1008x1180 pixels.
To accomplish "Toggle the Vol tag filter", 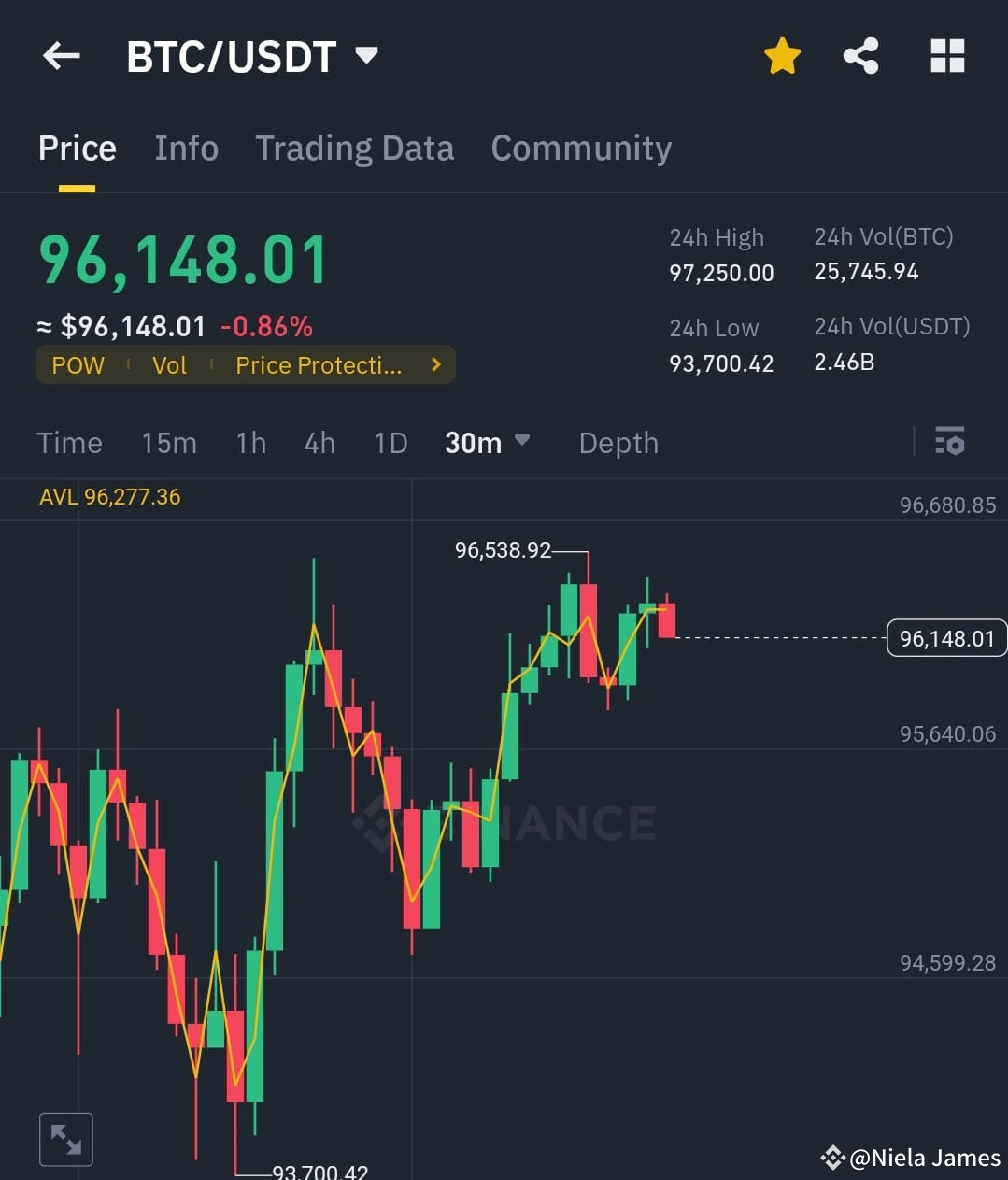I will [169, 364].
